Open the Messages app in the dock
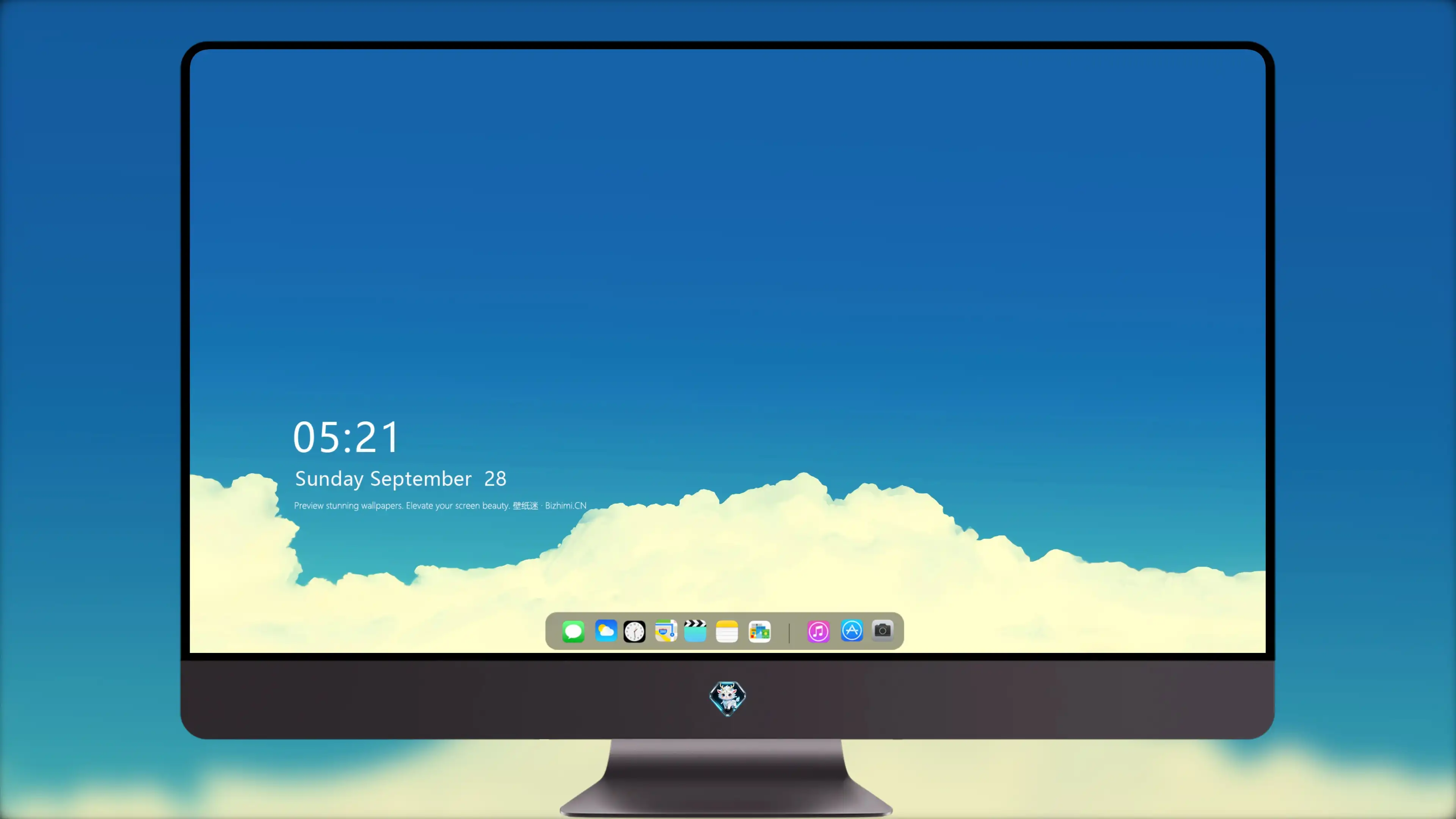 [573, 631]
